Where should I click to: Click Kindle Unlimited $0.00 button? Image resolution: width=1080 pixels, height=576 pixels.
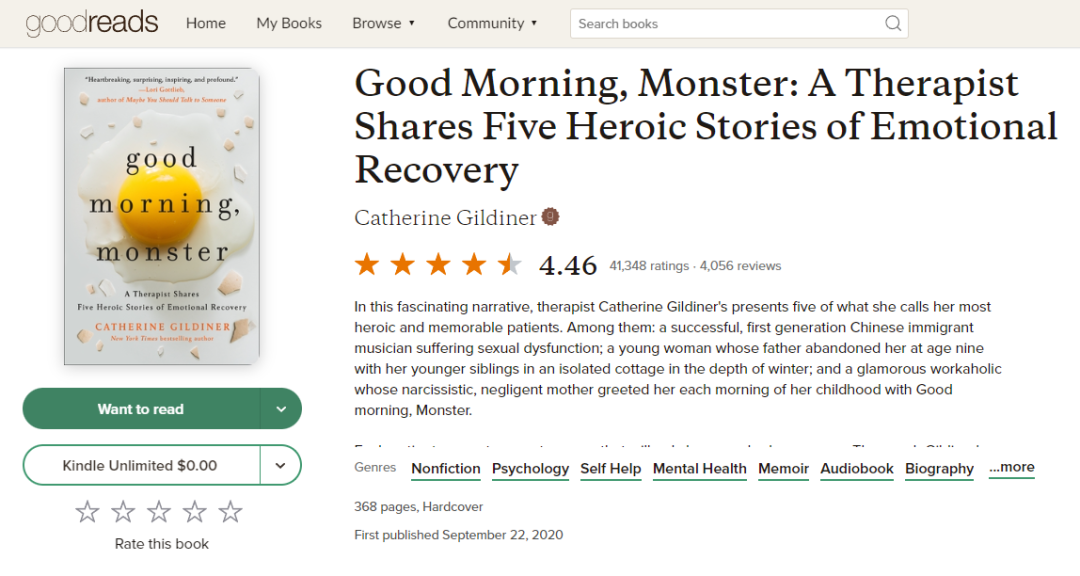(x=140, y=465)
